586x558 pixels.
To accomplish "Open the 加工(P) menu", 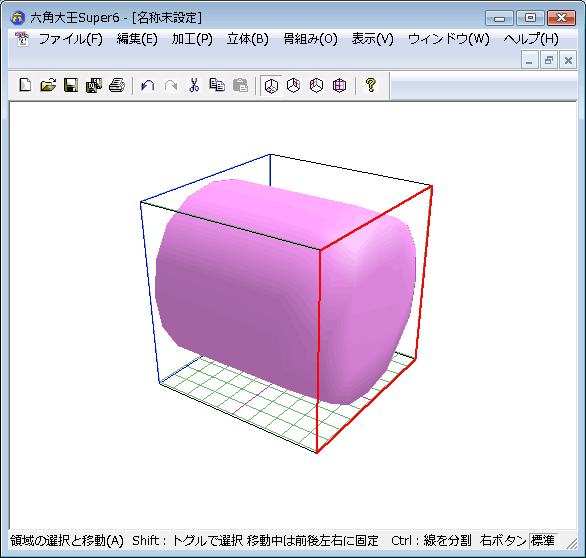I will tap(192, 39).
